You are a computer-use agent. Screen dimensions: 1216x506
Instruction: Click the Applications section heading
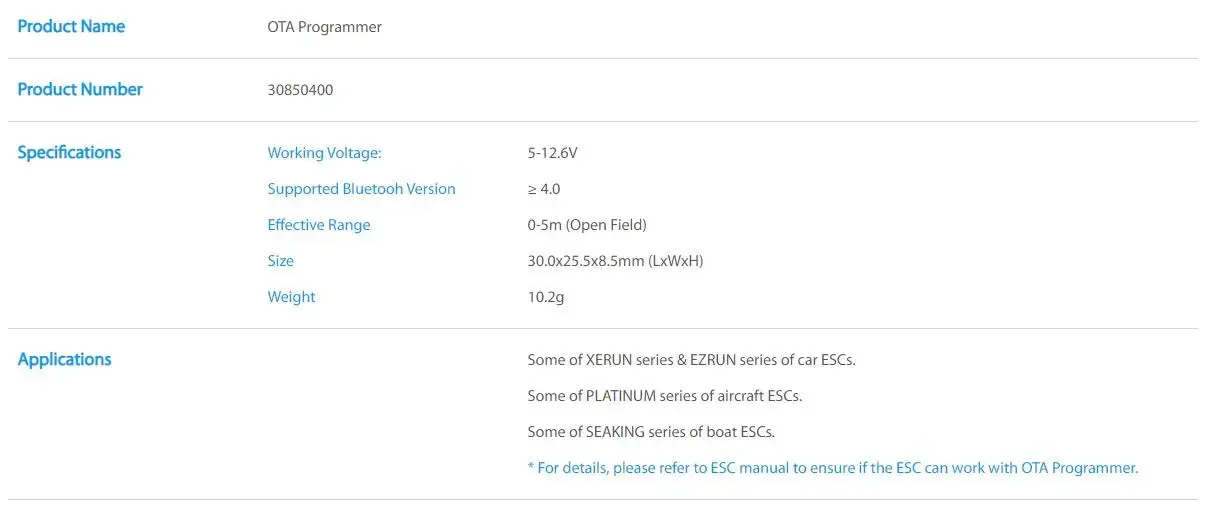tap(64, 359)
